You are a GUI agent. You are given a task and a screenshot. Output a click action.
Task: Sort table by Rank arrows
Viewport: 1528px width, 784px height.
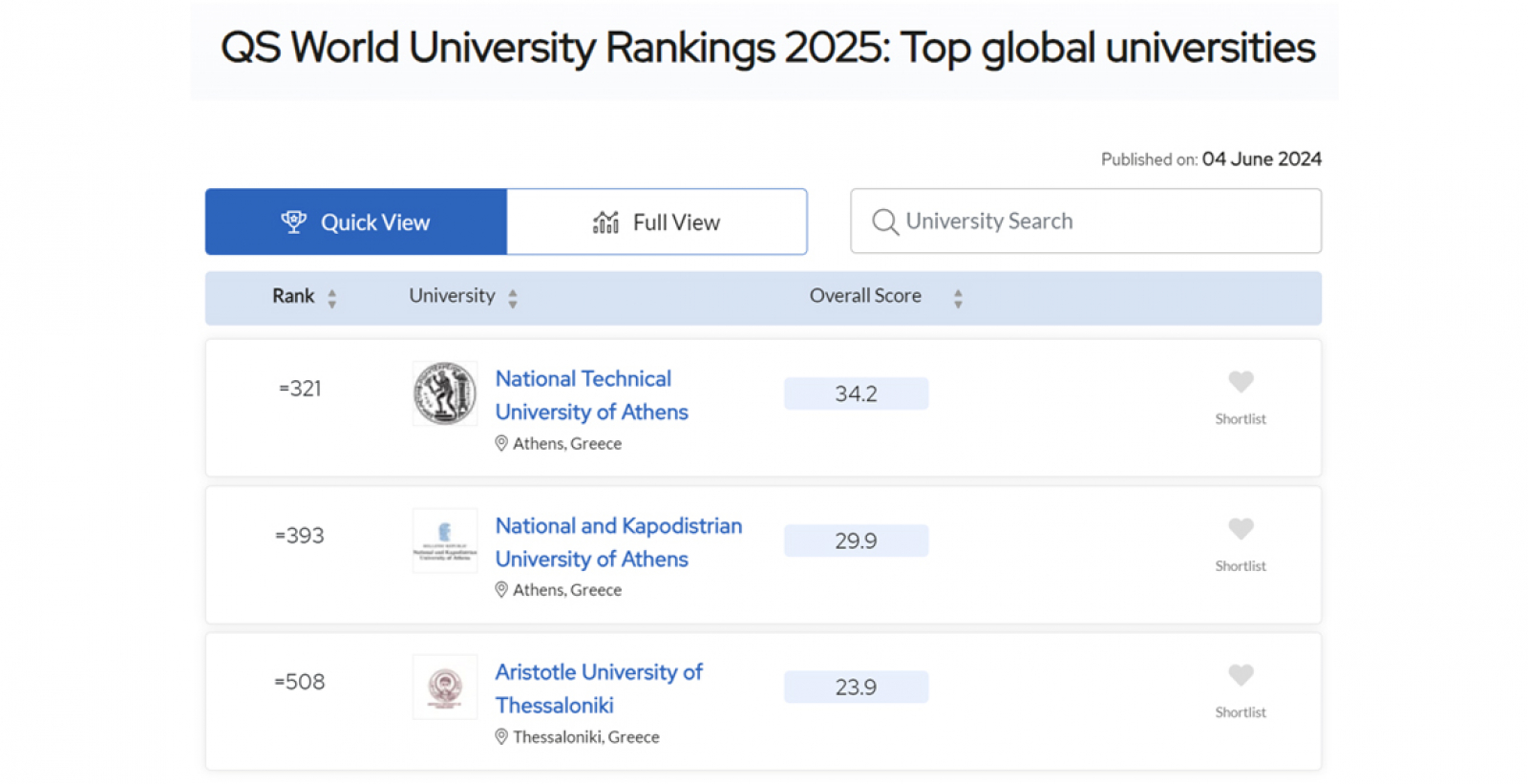coord(332,298)
